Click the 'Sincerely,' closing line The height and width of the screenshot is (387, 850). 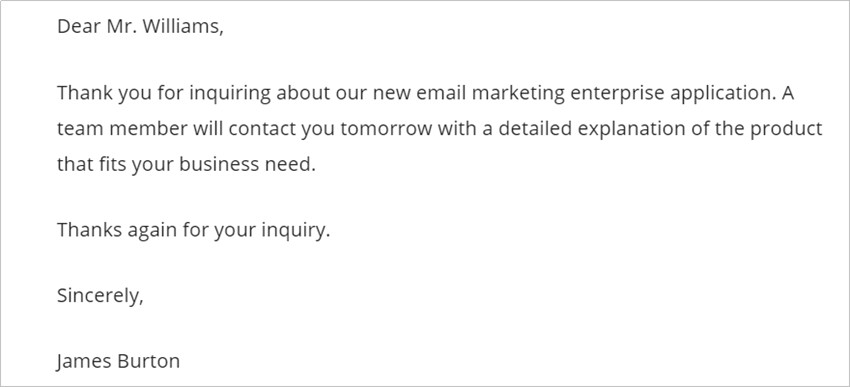pyautogui.click(x=100, y=296)
